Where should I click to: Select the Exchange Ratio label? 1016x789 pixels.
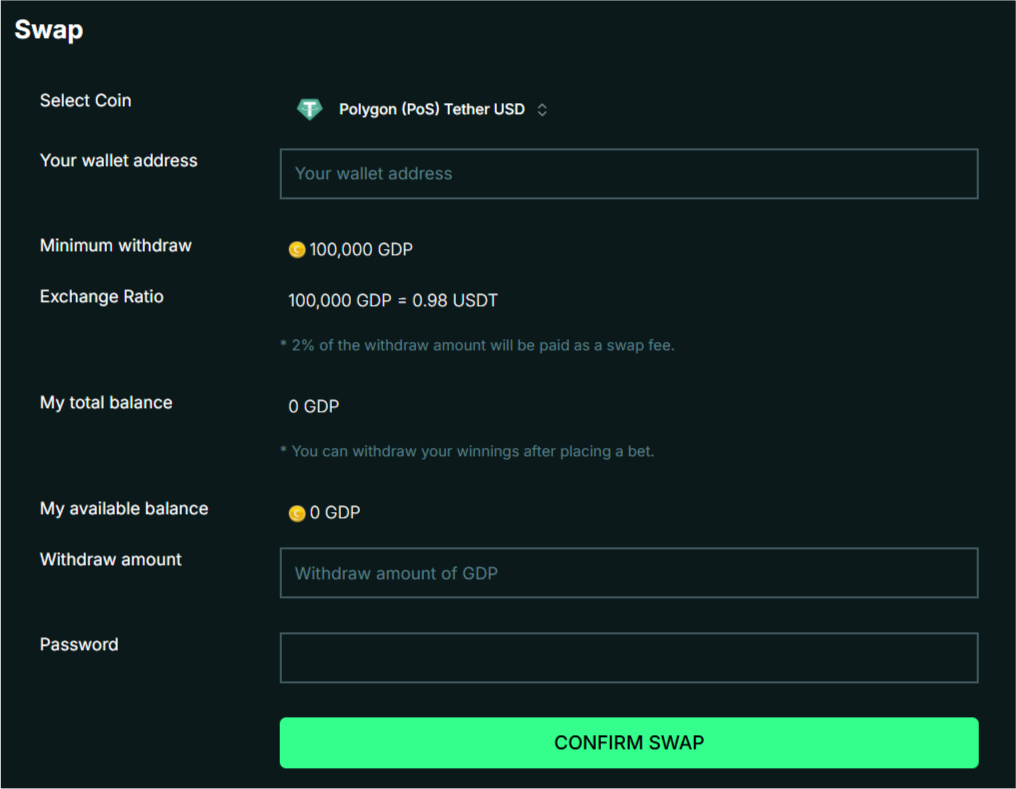(x=101, y=297)
